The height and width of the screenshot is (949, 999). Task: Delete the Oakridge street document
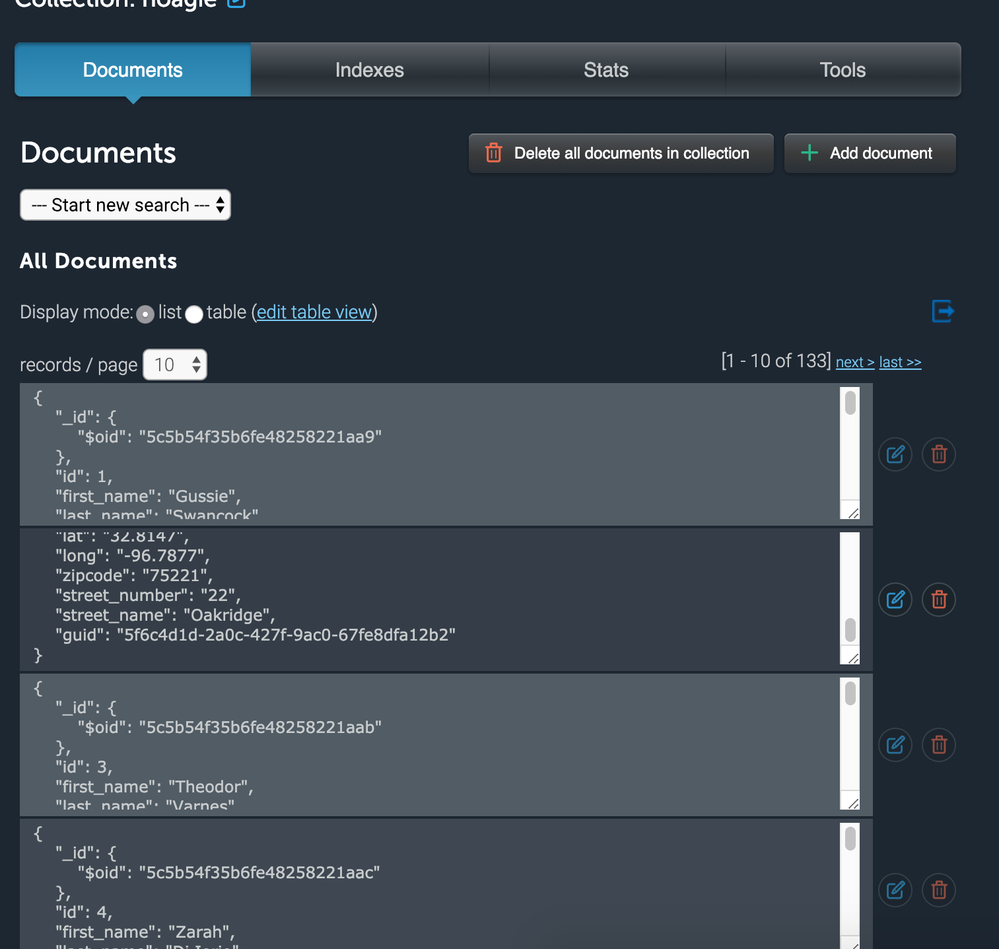click(x=938, y=599)
